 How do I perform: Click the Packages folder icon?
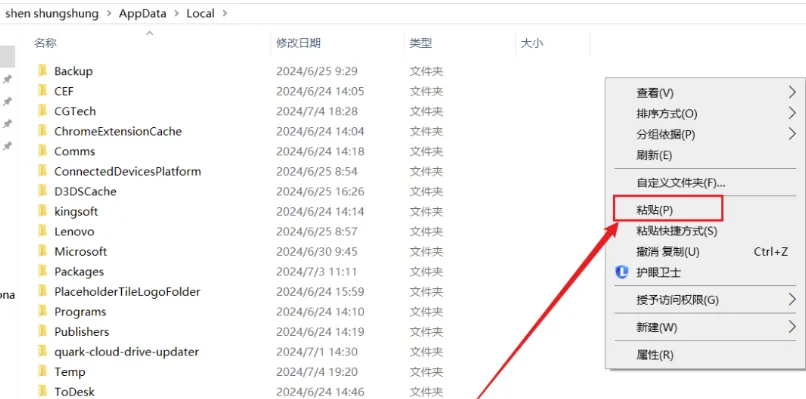[x=43, y=271]
